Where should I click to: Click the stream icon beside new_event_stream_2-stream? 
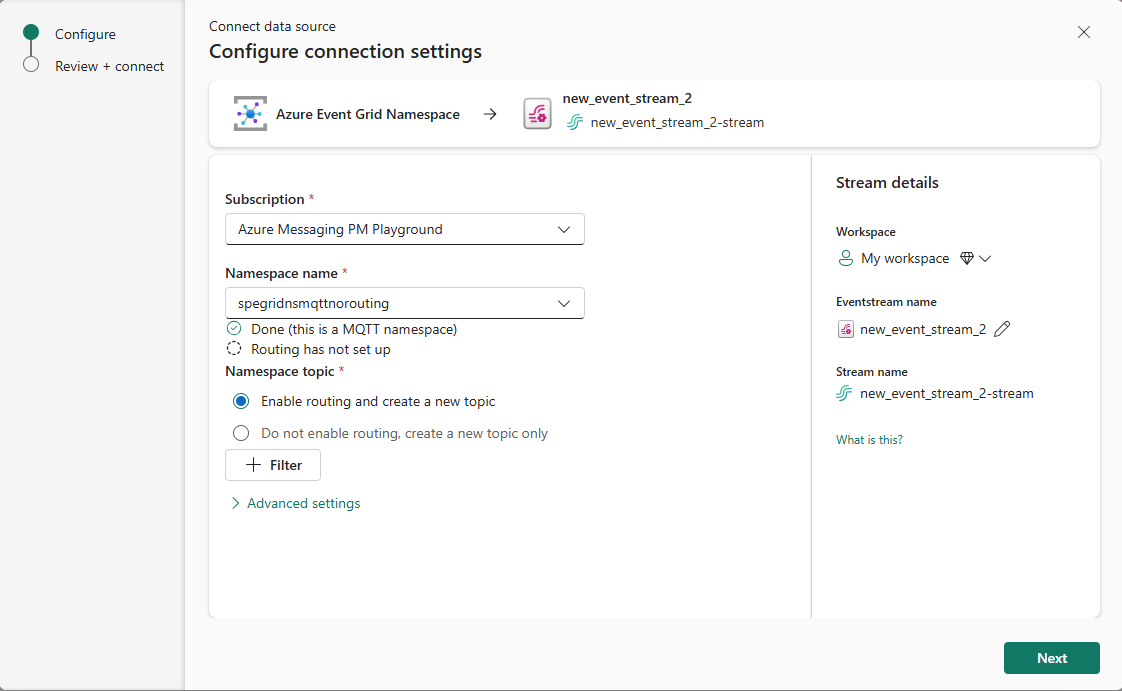coord(845,394)
